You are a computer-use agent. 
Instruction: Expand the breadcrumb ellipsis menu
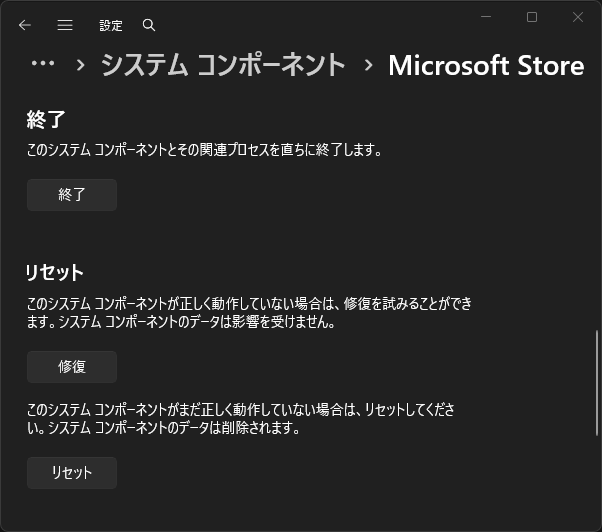43,64
